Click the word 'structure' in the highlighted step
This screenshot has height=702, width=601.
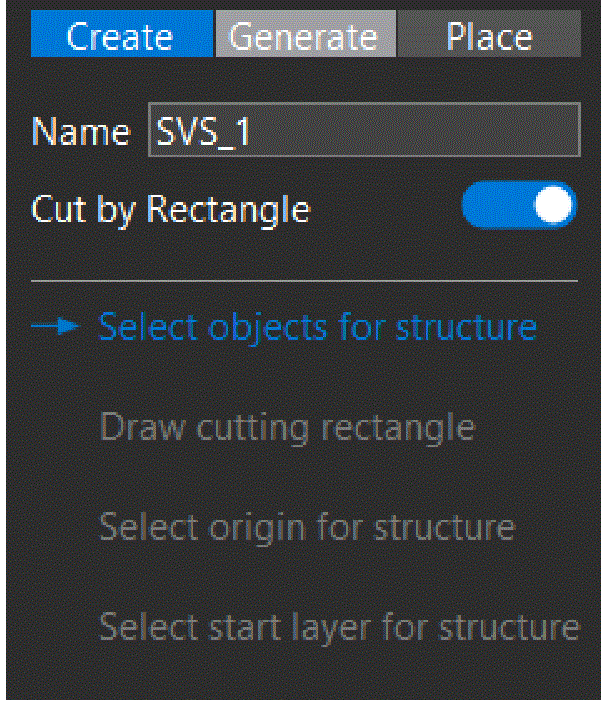point(466,328)
